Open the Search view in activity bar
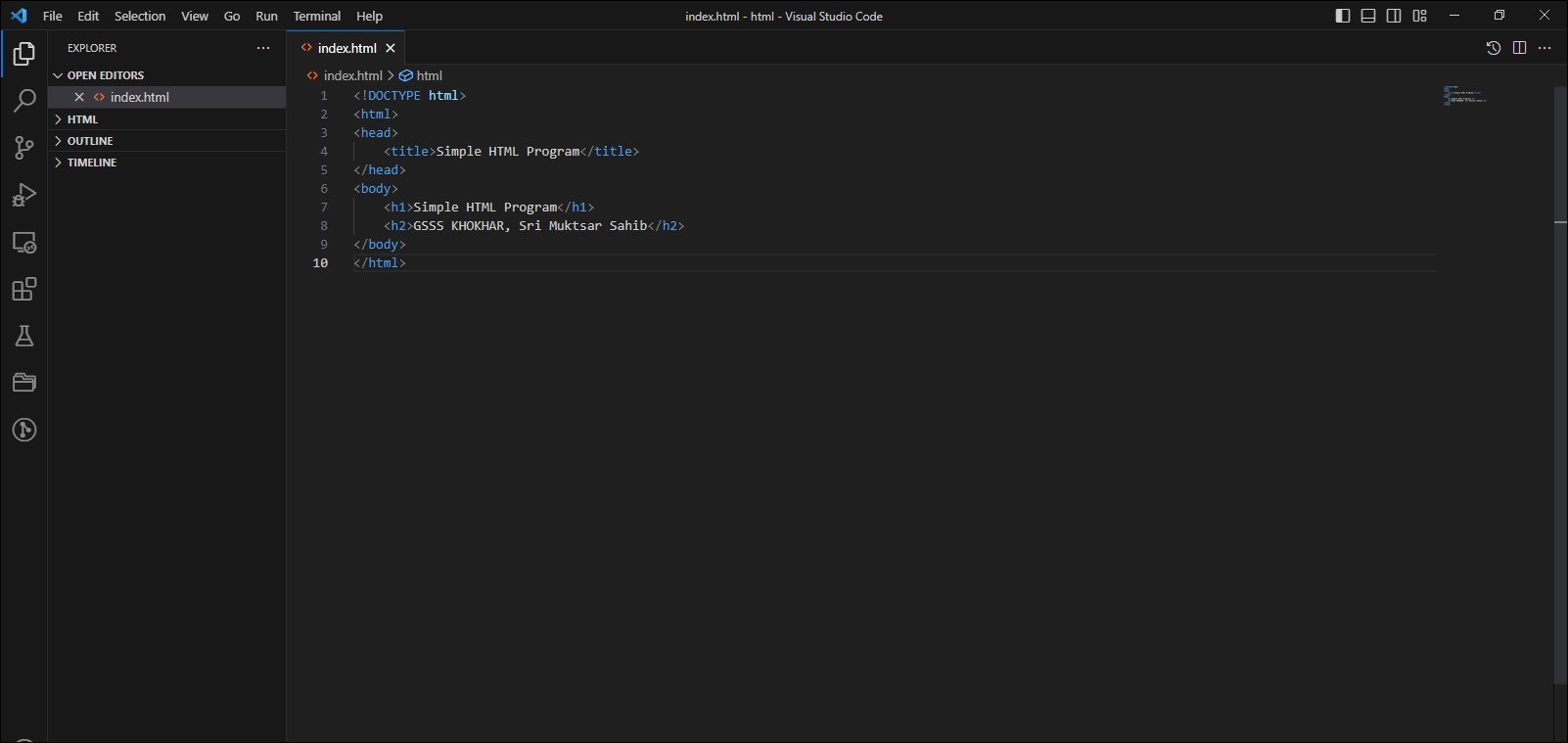 pos(24,101)
